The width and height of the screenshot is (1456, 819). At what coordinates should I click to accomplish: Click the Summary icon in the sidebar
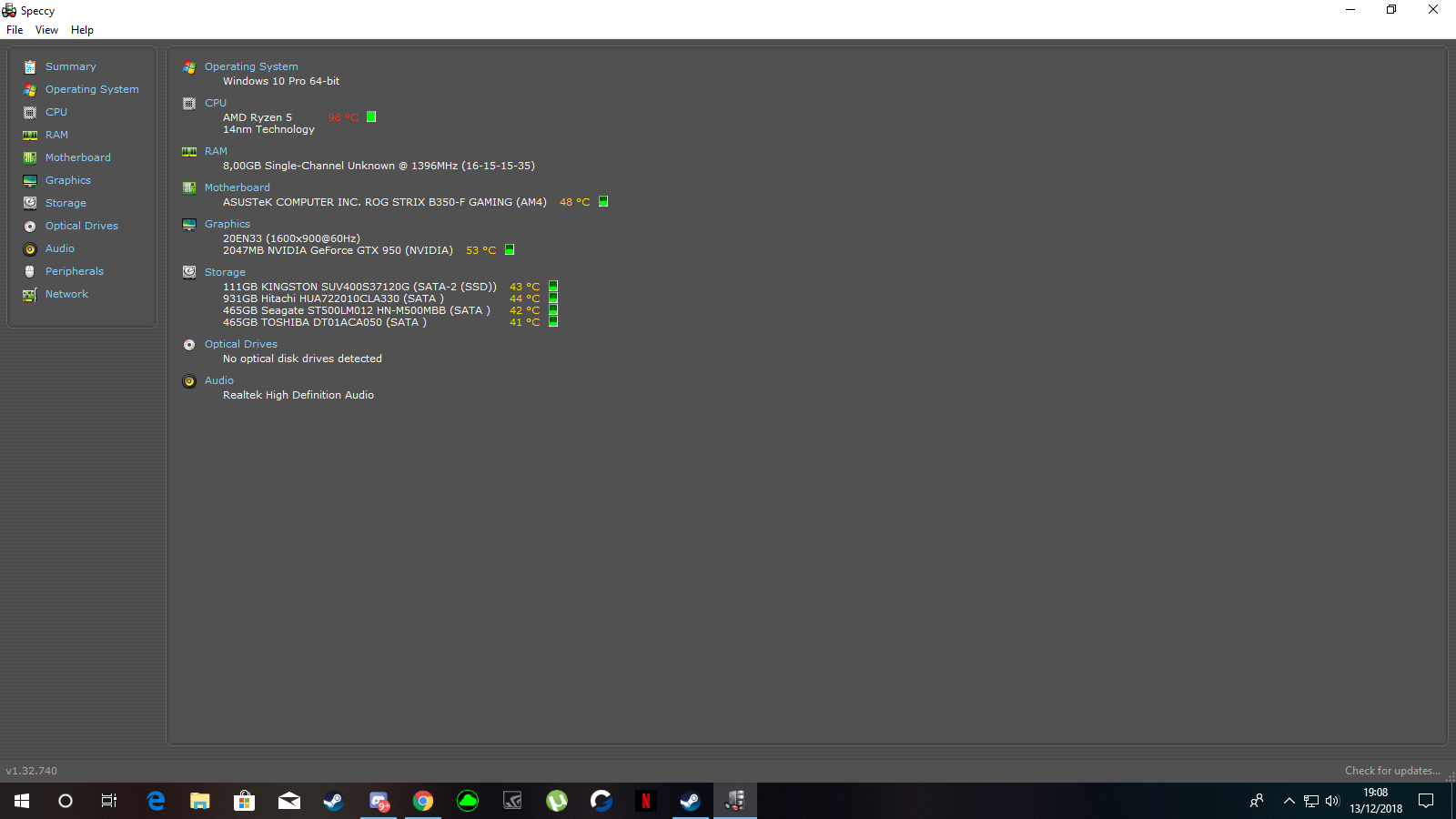coord(30,66)
